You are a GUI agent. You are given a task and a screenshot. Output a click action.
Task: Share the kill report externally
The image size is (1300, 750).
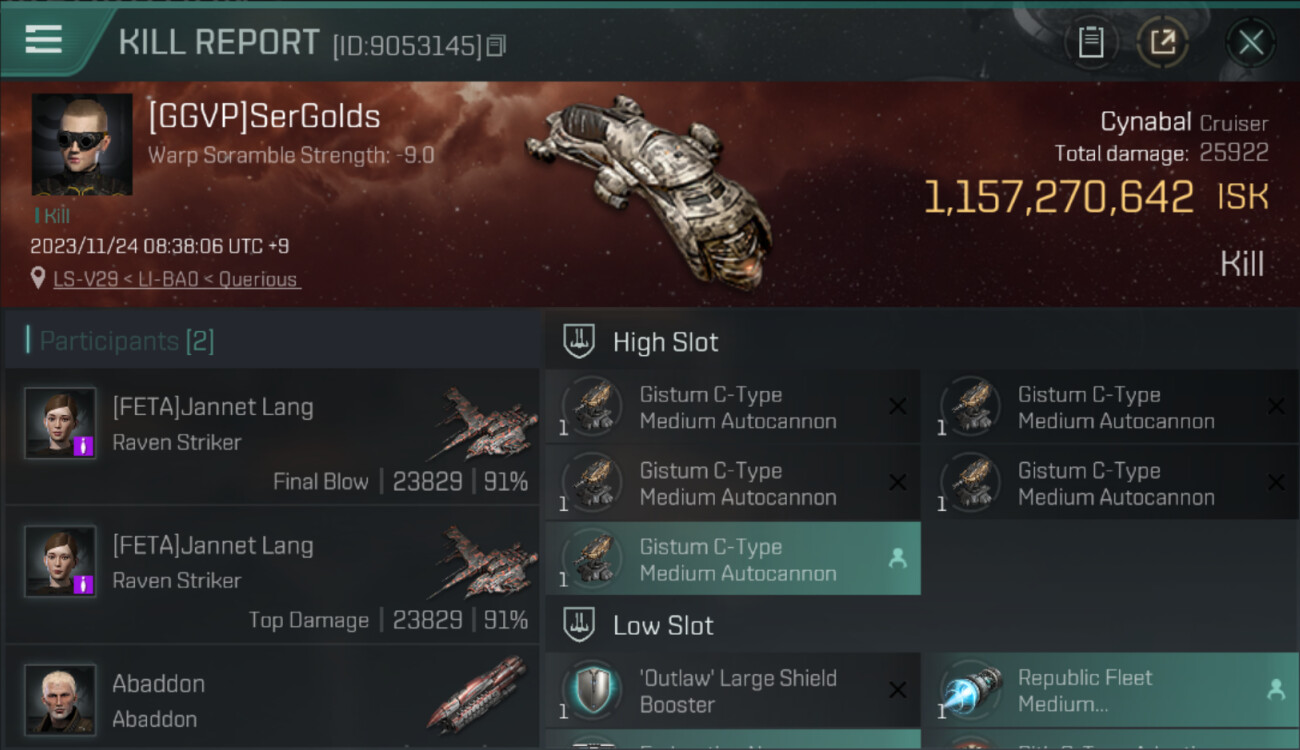point(1162,42)
